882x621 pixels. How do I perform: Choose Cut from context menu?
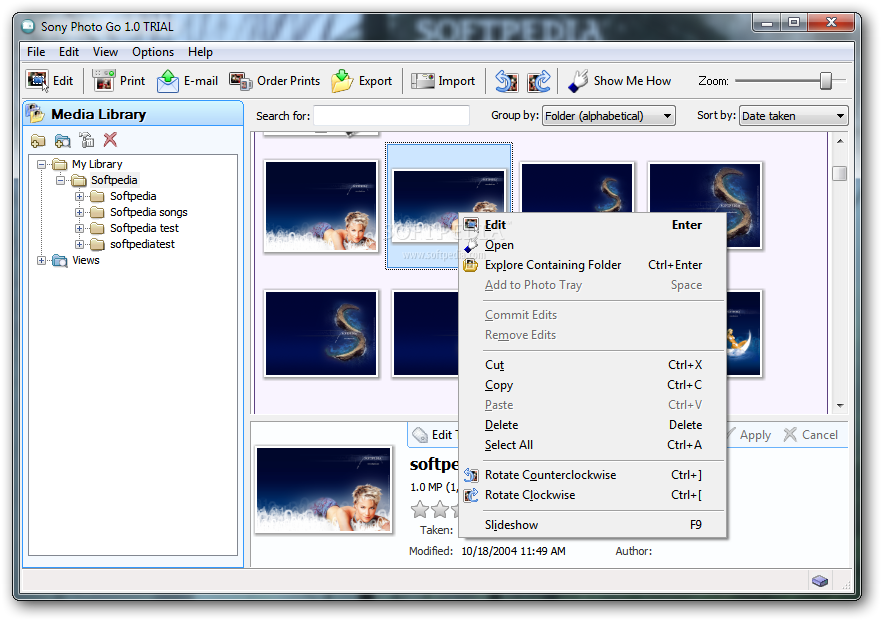pyautogui.click(x=593, y=365)
